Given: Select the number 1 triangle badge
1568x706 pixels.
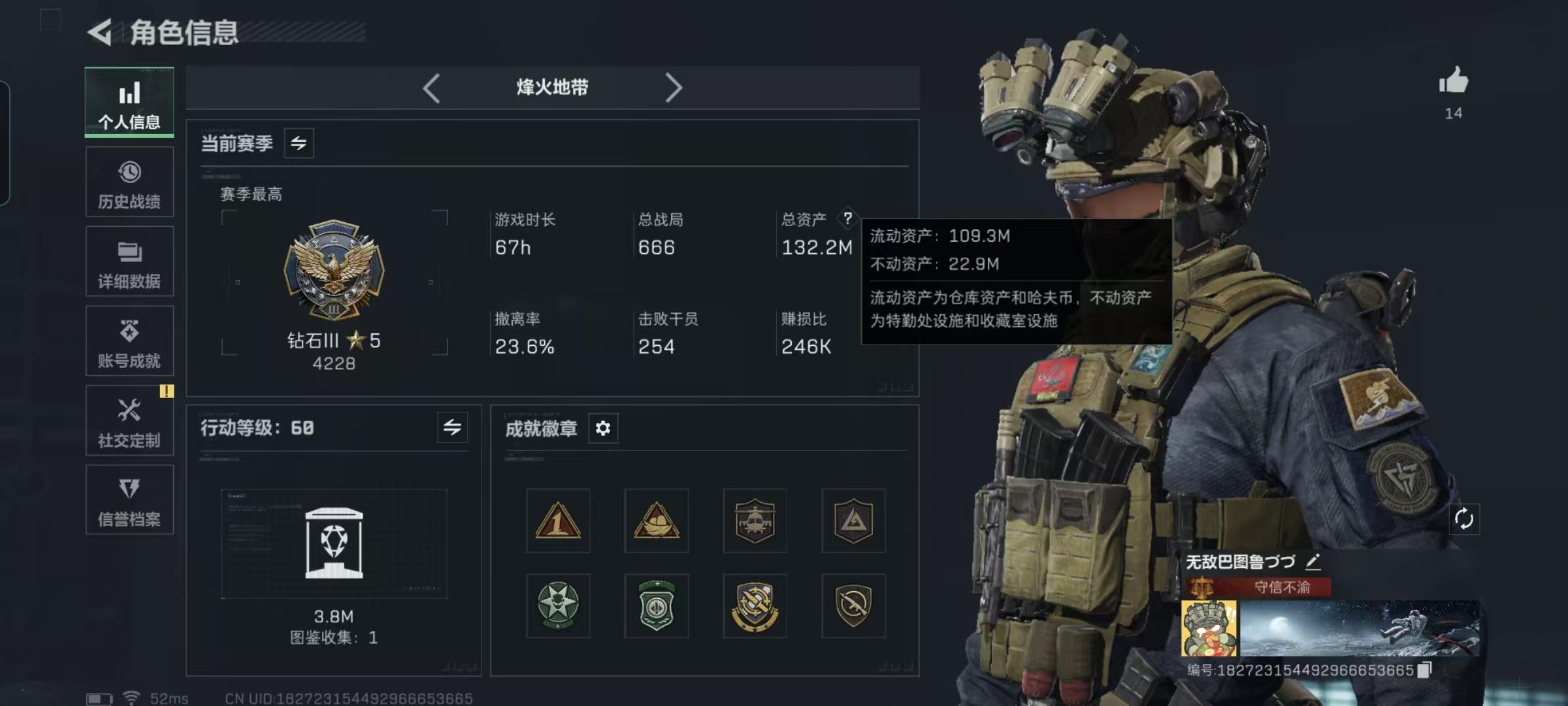Looking at the screenshot, I should (558, 520).
